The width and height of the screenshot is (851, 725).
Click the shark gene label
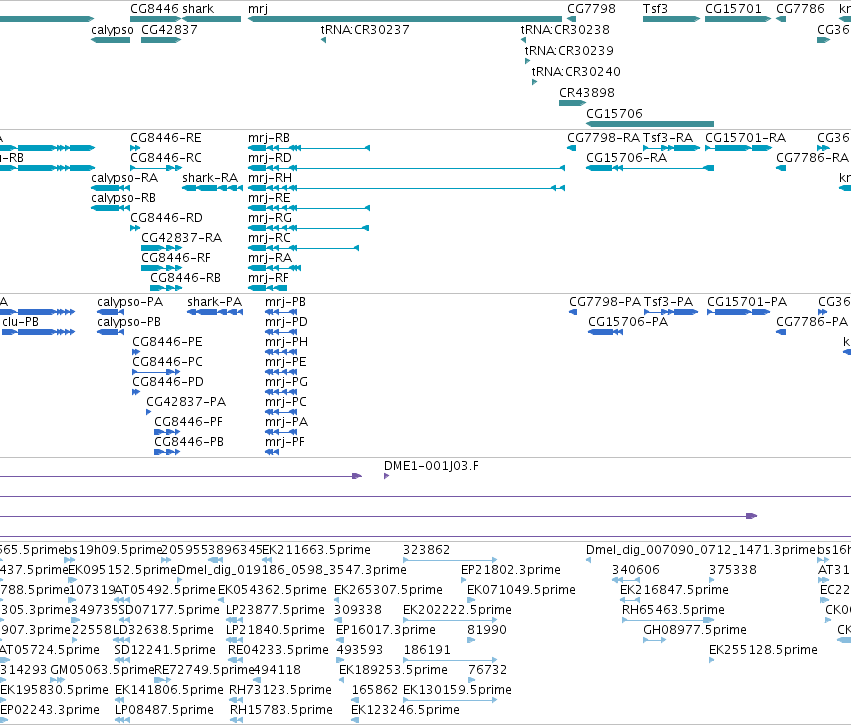(198, 9)
